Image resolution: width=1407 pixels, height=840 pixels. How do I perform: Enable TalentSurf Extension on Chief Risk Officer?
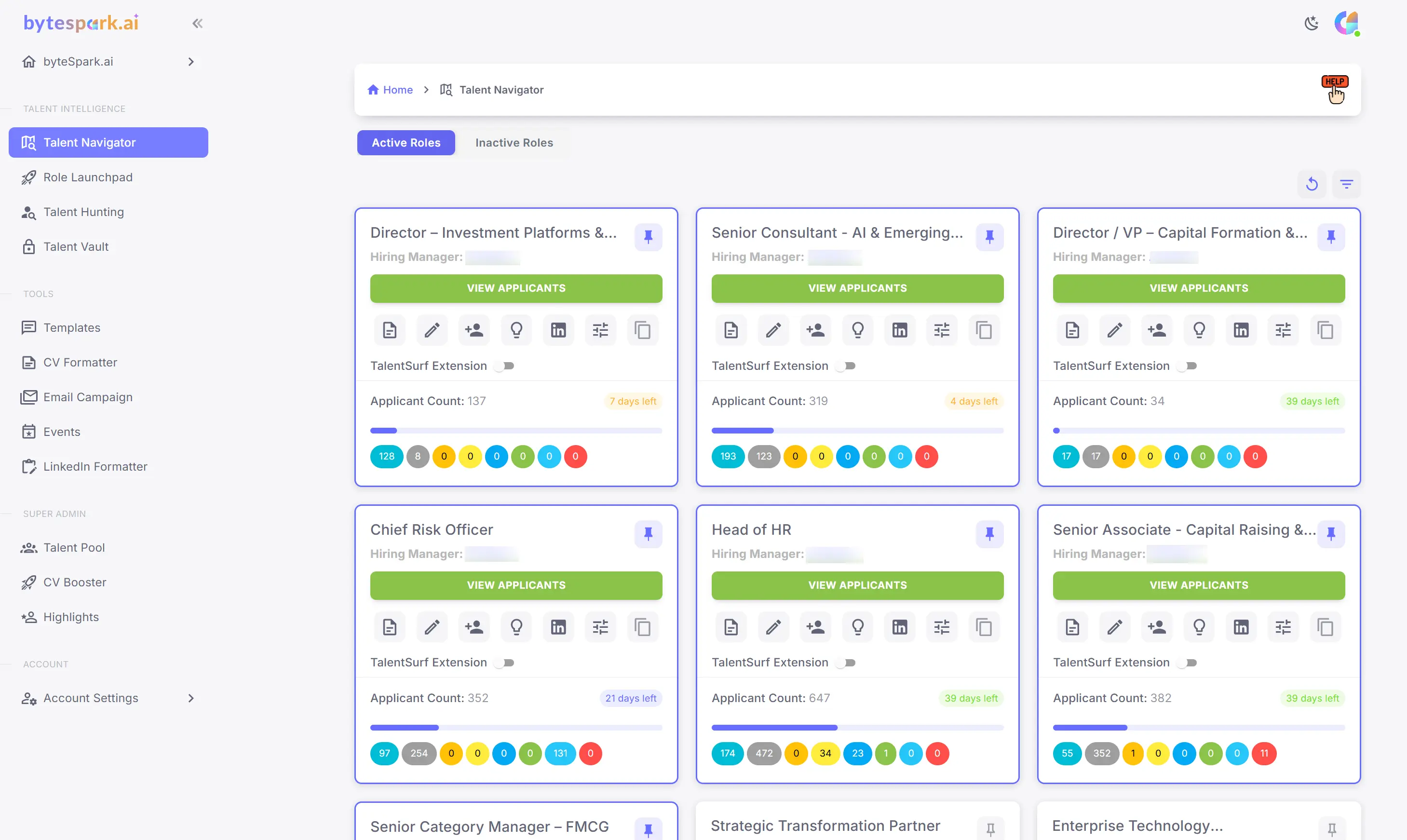coord(504,662)
